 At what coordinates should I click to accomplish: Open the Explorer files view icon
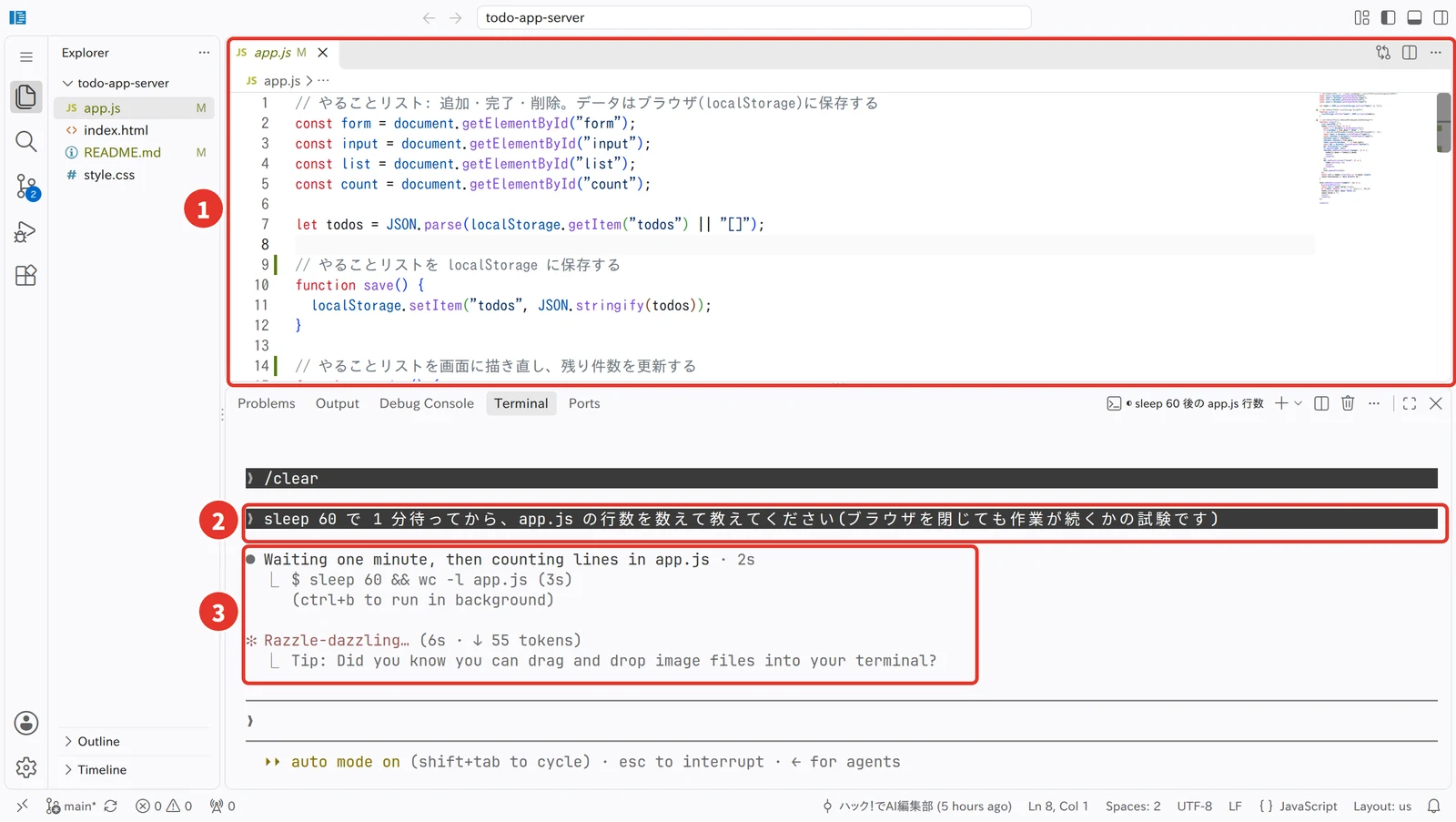[x=25, y=96]
